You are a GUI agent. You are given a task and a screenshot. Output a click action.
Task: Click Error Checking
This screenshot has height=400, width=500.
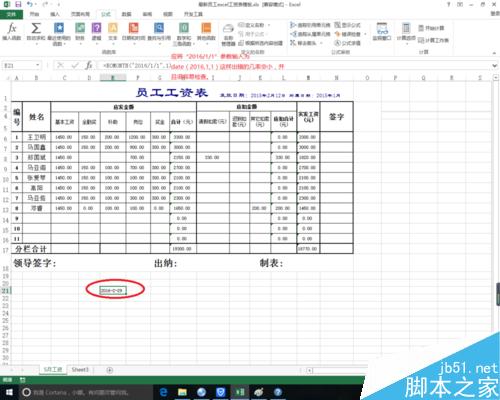(x=350, y=34)
